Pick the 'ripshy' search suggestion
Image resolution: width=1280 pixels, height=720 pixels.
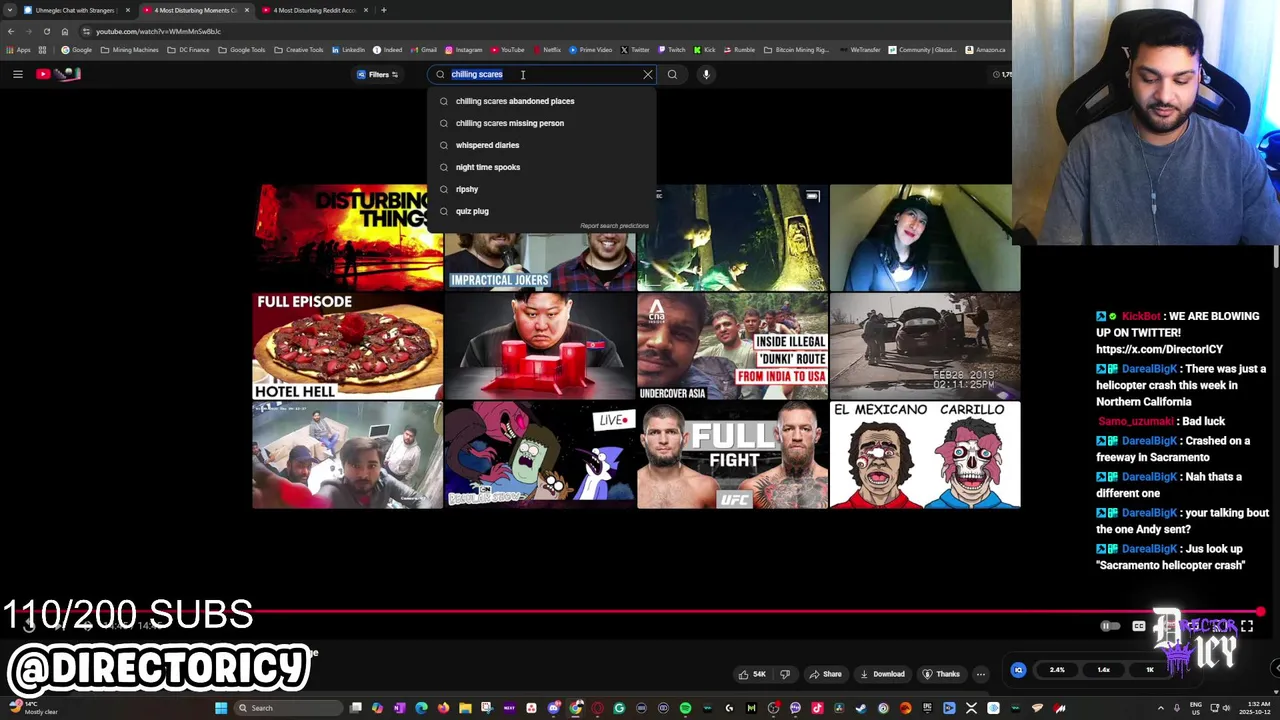pos(542,189)
